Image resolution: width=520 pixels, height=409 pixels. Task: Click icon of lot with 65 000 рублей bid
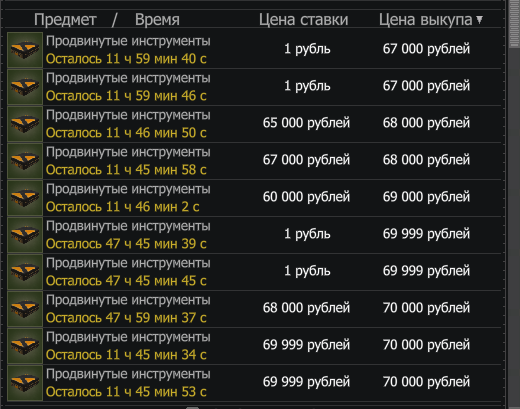click(25, 124)
